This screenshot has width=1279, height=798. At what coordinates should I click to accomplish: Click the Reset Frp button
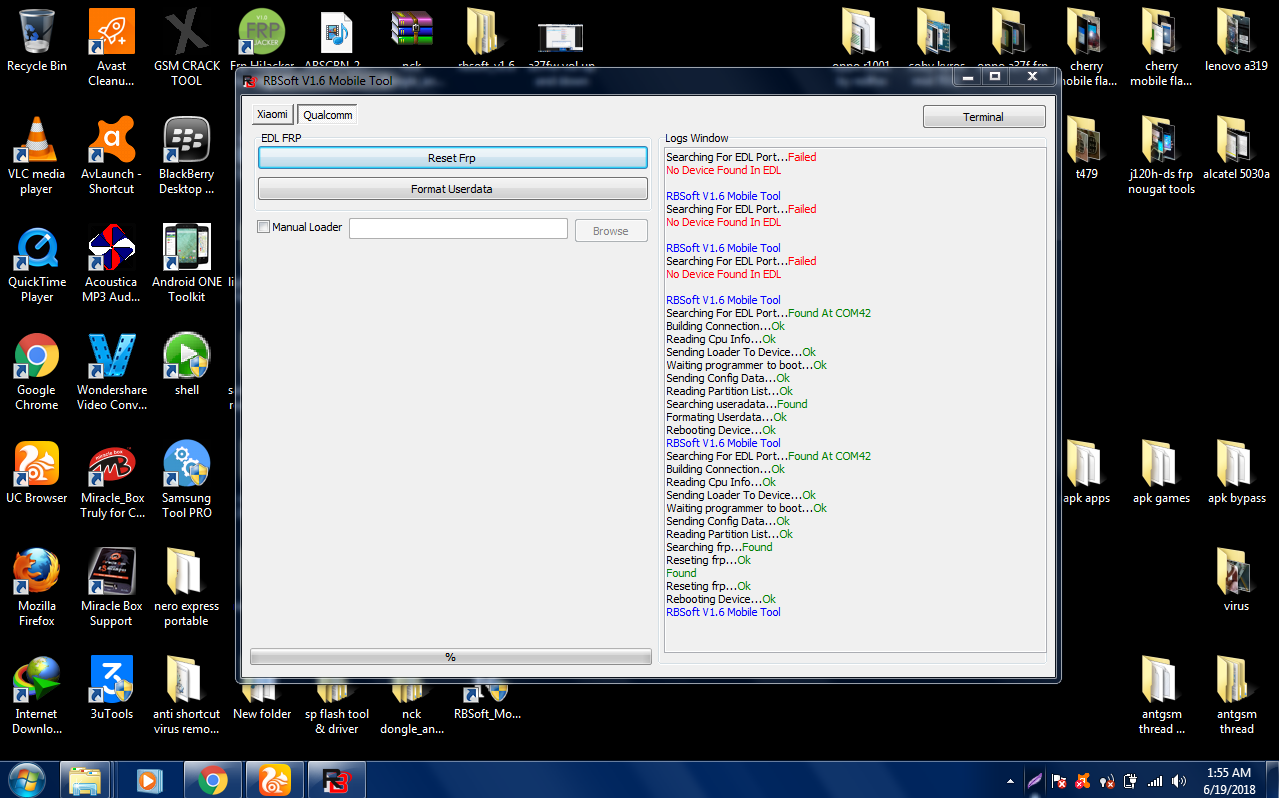point(452,158)
